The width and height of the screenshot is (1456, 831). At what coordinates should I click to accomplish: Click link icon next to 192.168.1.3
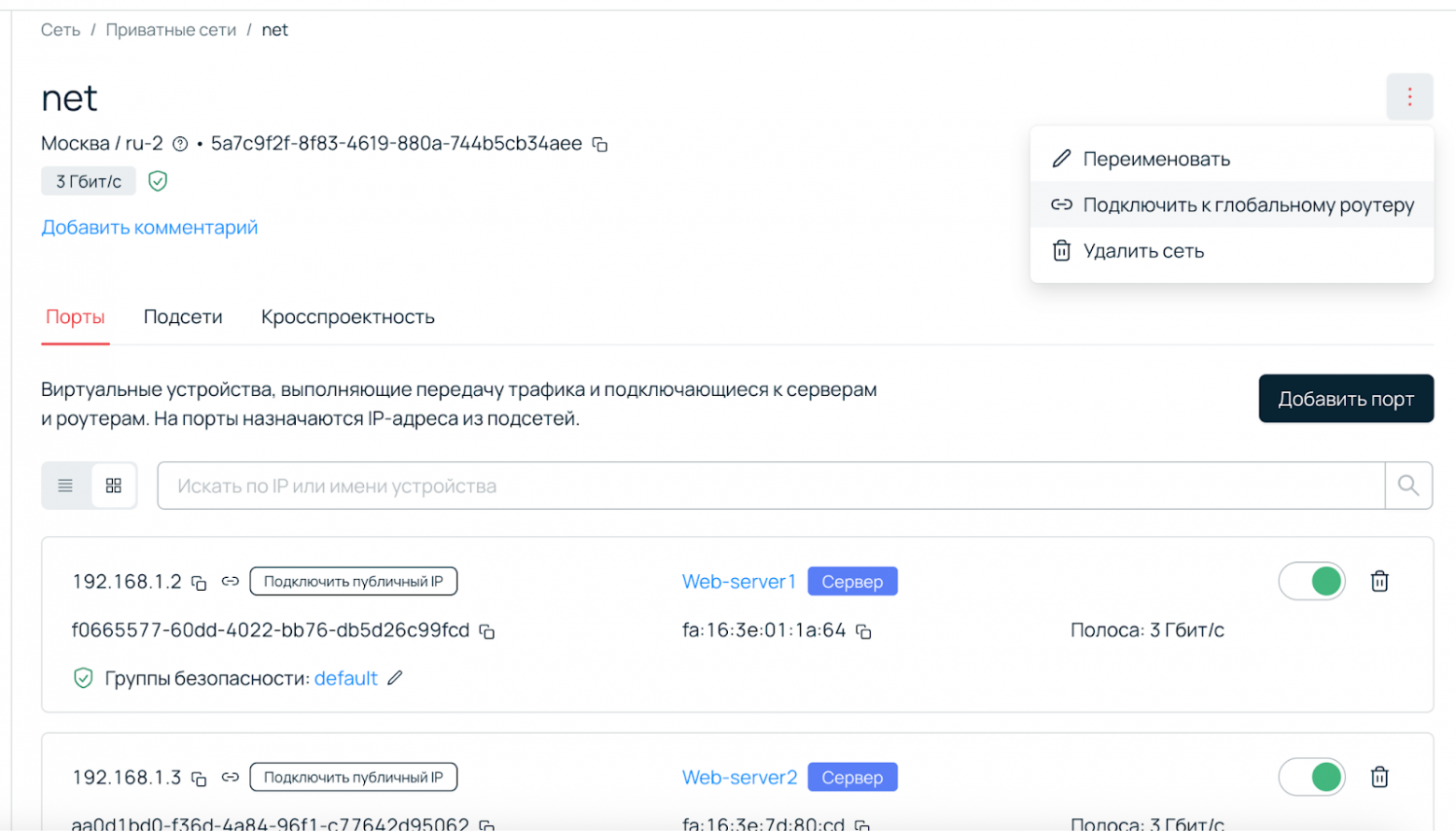[x=229, y=776]
